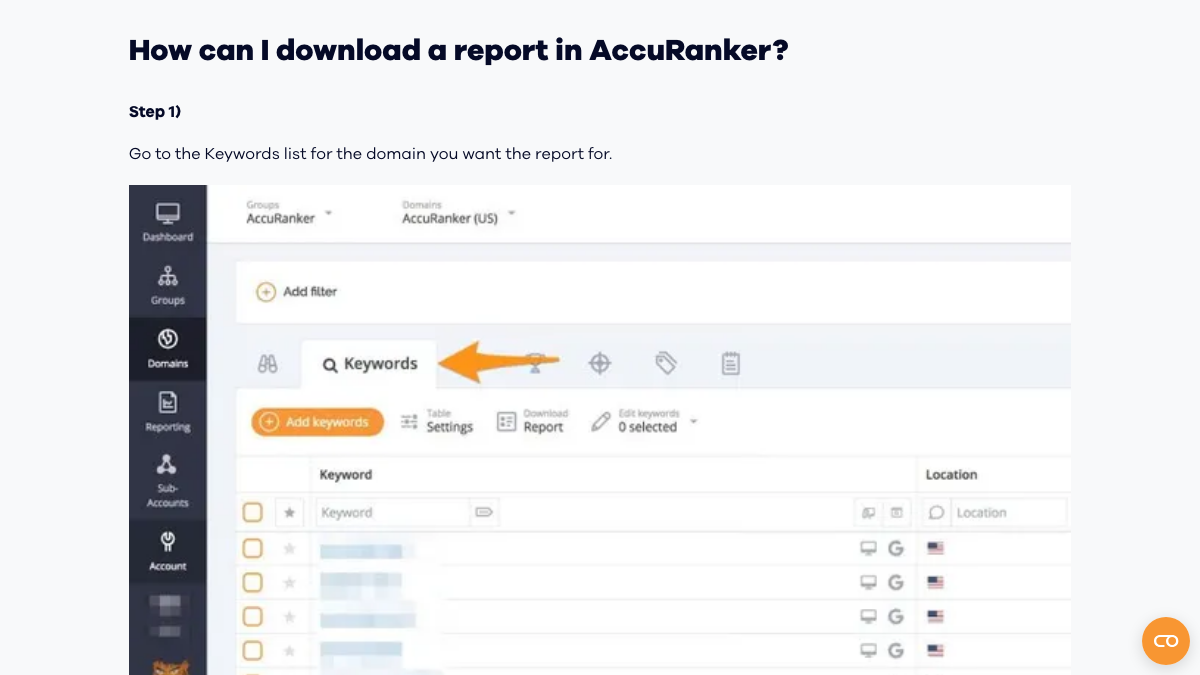Open the Account sidebar item

click(168, 552)
